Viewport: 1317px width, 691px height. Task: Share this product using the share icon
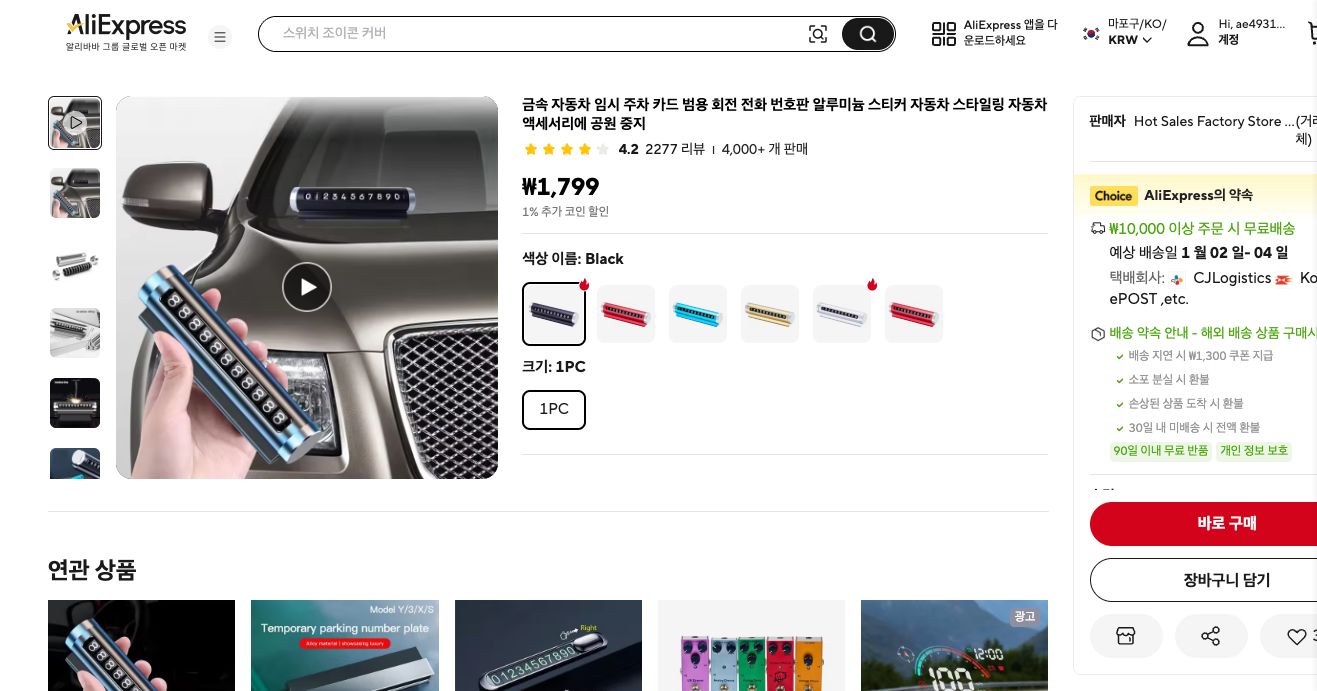pos(1211,636)
